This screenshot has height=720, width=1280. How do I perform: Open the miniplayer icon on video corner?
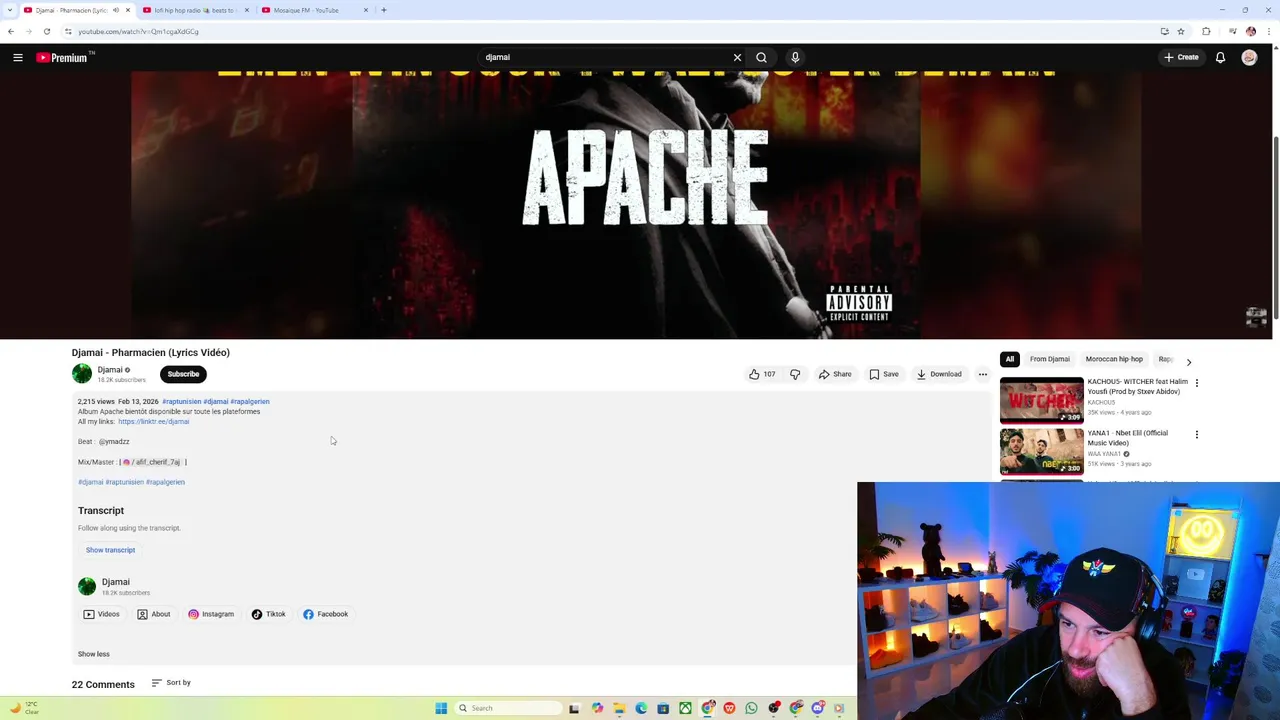point(1256,317)
